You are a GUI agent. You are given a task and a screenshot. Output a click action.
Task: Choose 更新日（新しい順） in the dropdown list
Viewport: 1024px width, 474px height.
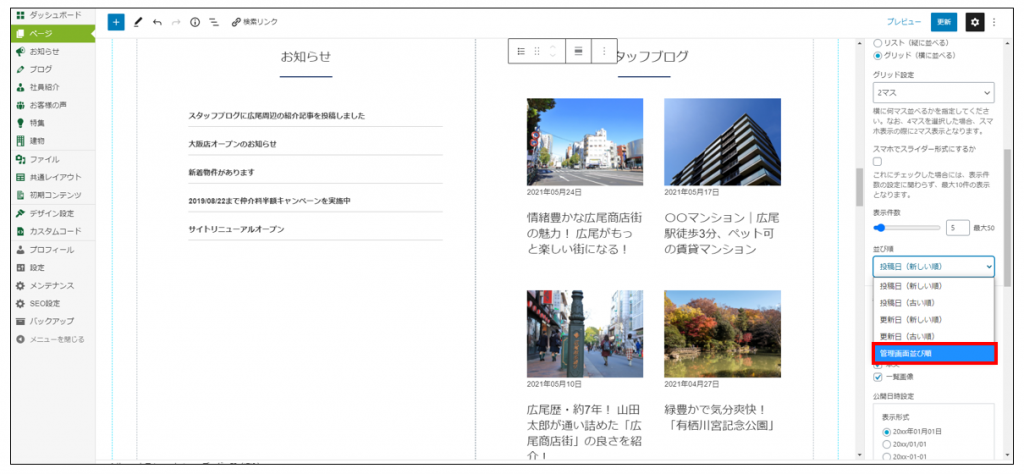coord(933,319)
